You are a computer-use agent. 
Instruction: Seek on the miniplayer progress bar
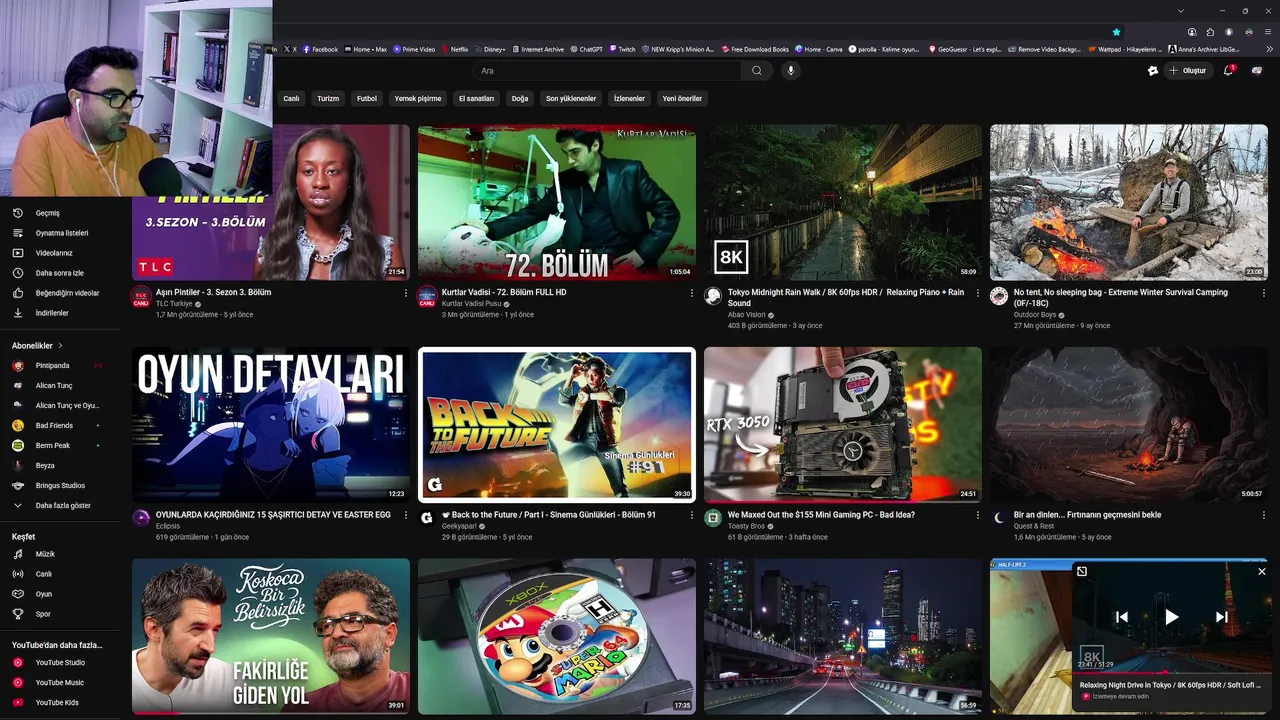[x=1171, y=673]
